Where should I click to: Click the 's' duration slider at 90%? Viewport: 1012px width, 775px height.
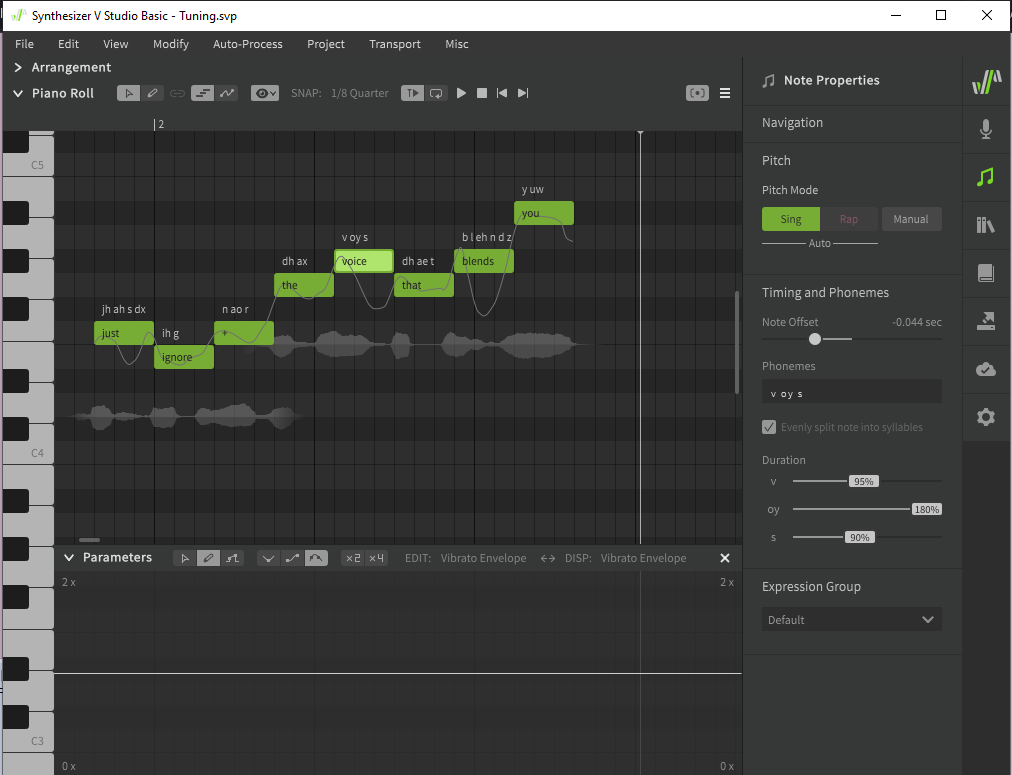point(860,538)
